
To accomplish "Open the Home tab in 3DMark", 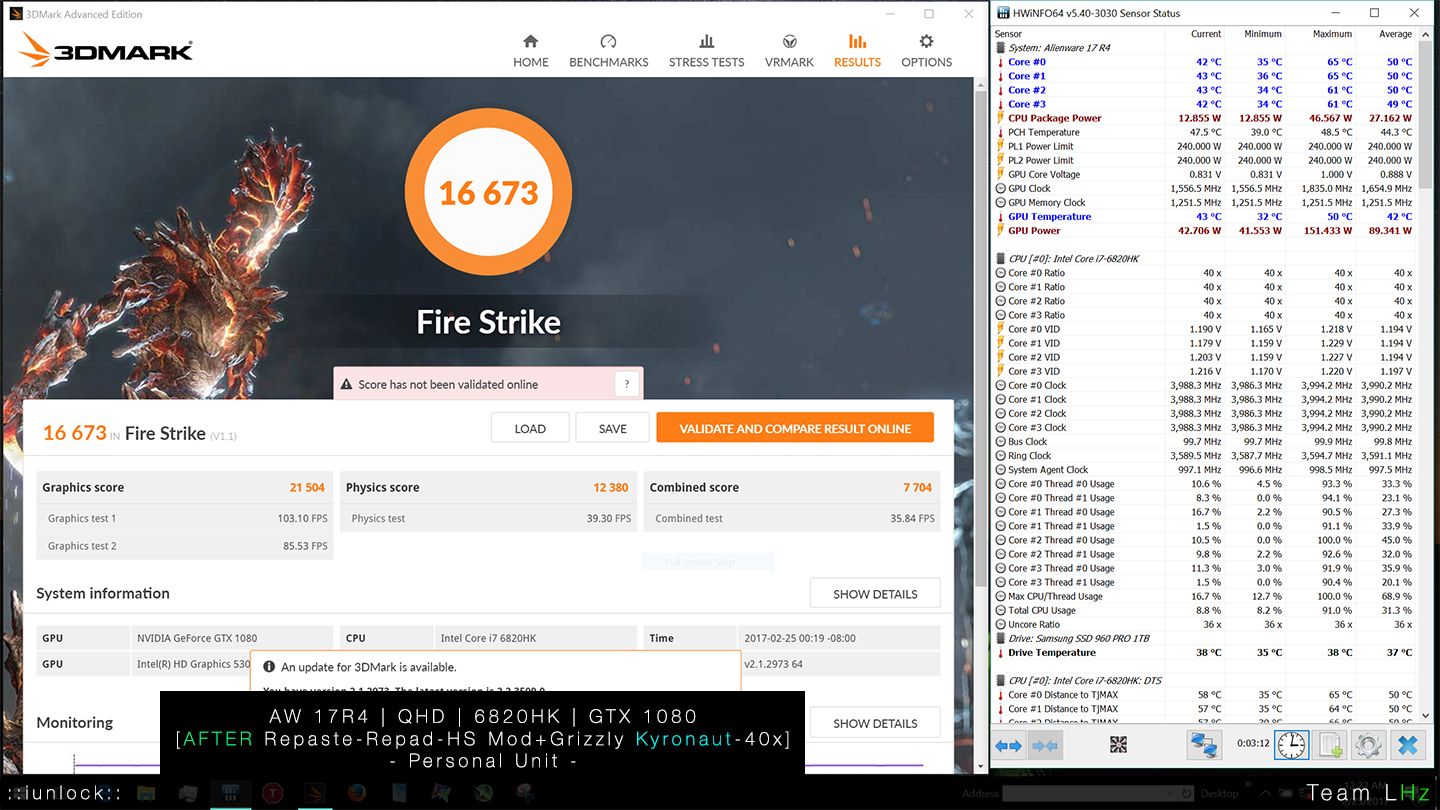I will [x=530, y=50].
